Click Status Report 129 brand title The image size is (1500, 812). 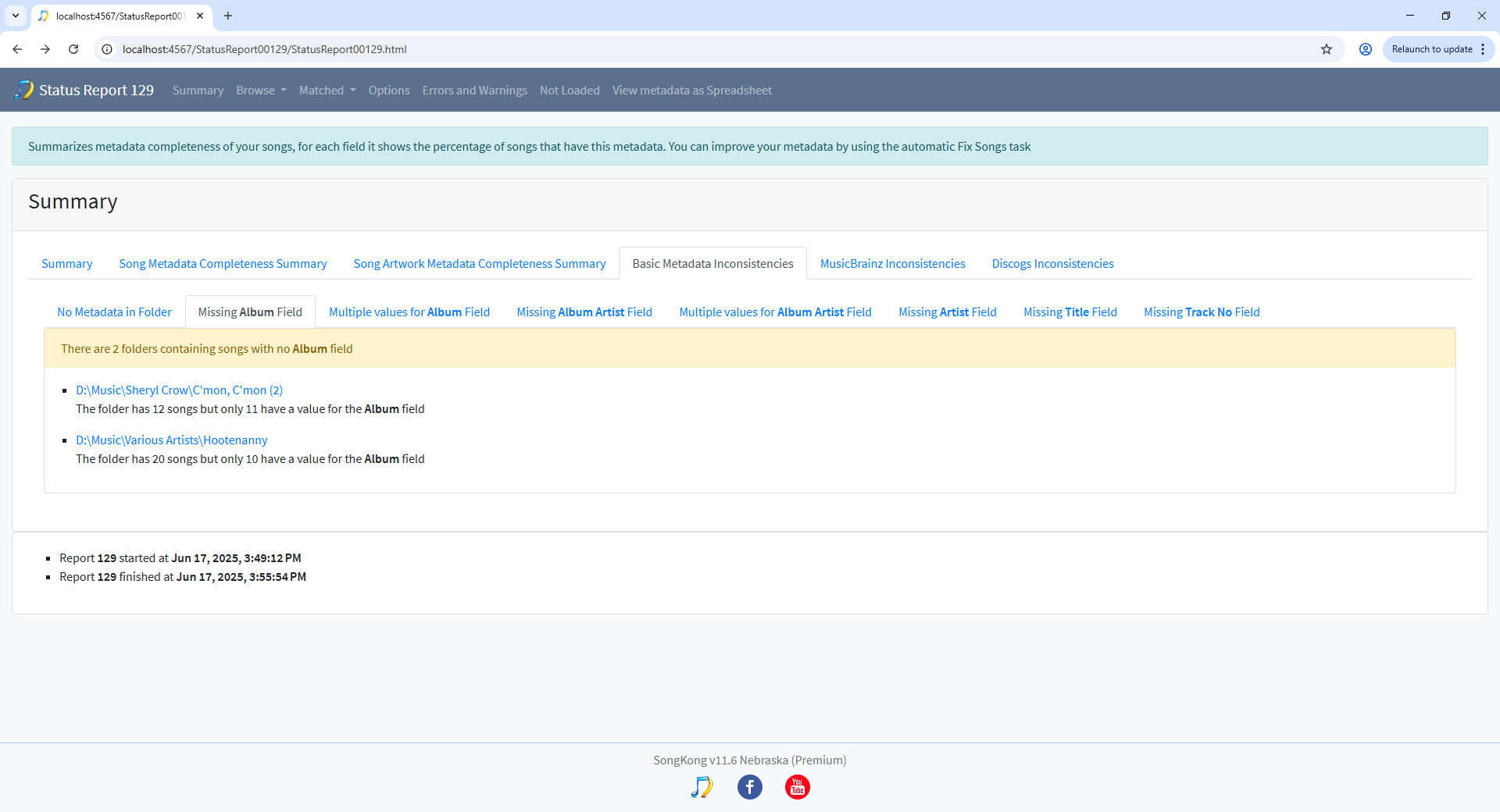click(x=96, y=91)
